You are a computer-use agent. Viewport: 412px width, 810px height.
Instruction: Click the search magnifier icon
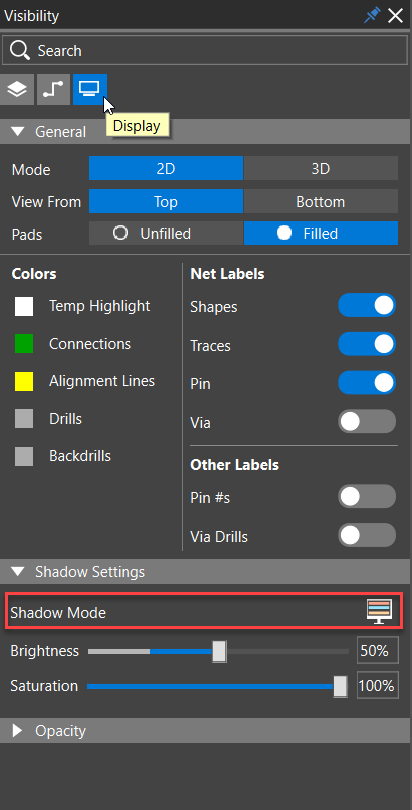(x=20, y=51)
